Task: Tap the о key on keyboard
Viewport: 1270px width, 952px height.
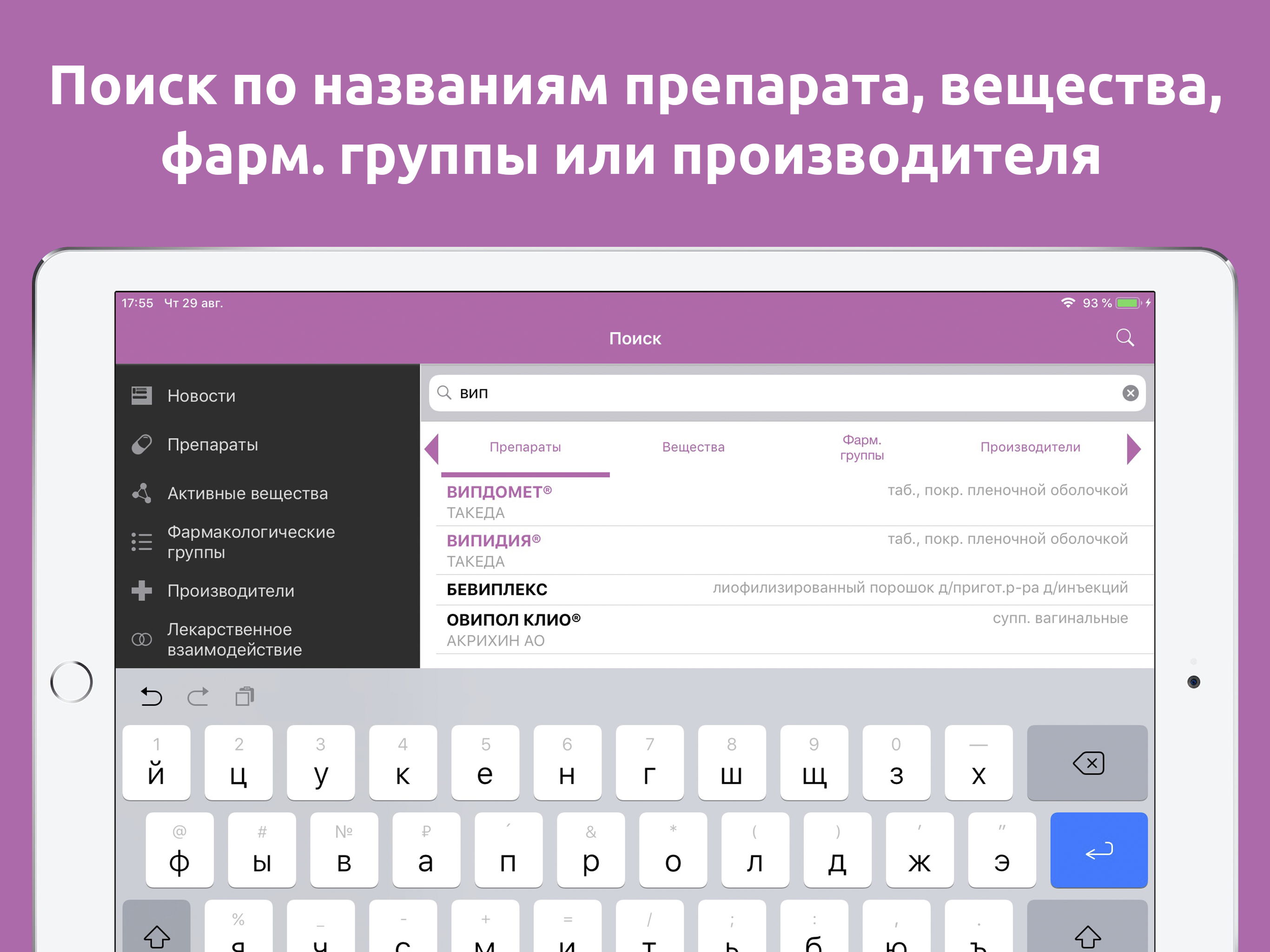Action: click(673, 850)
